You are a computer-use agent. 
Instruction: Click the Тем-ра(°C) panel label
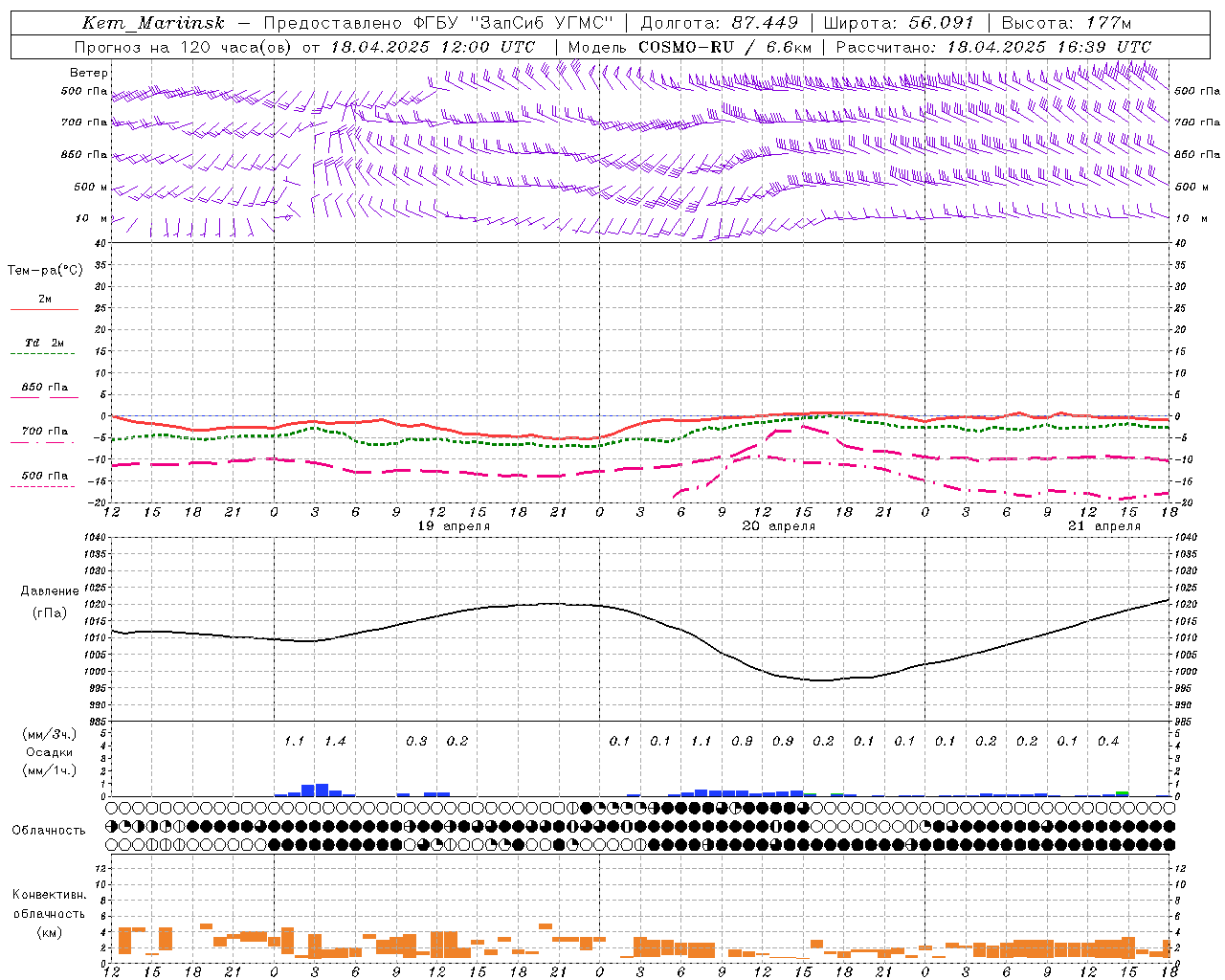(45, 271)
